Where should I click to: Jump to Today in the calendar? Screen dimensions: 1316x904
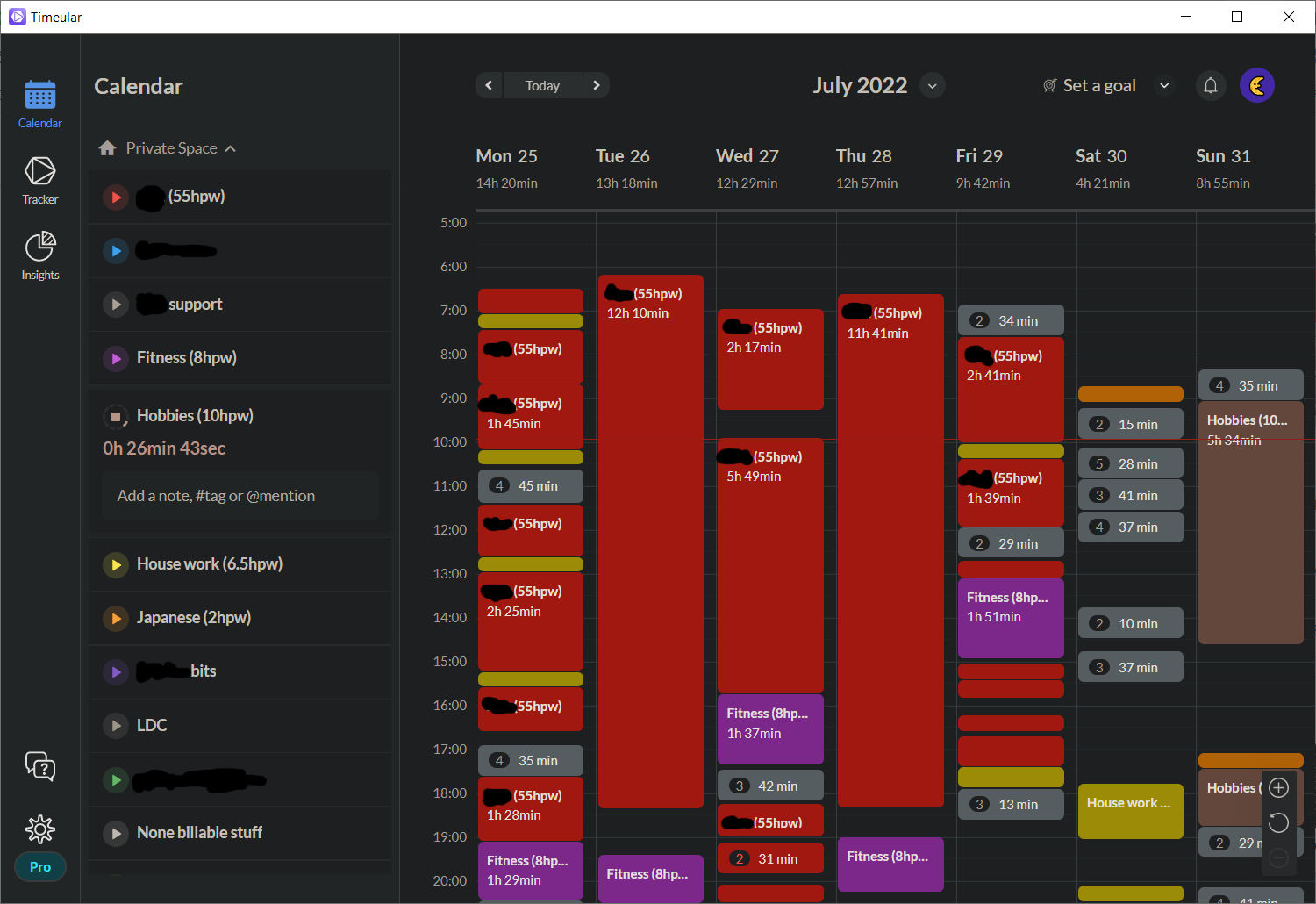coord(542,85)
